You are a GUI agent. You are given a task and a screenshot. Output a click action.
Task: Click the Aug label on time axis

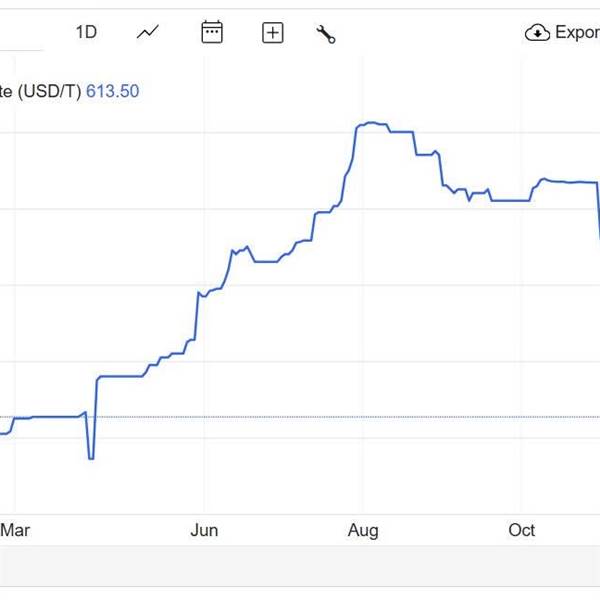(363, 530)
